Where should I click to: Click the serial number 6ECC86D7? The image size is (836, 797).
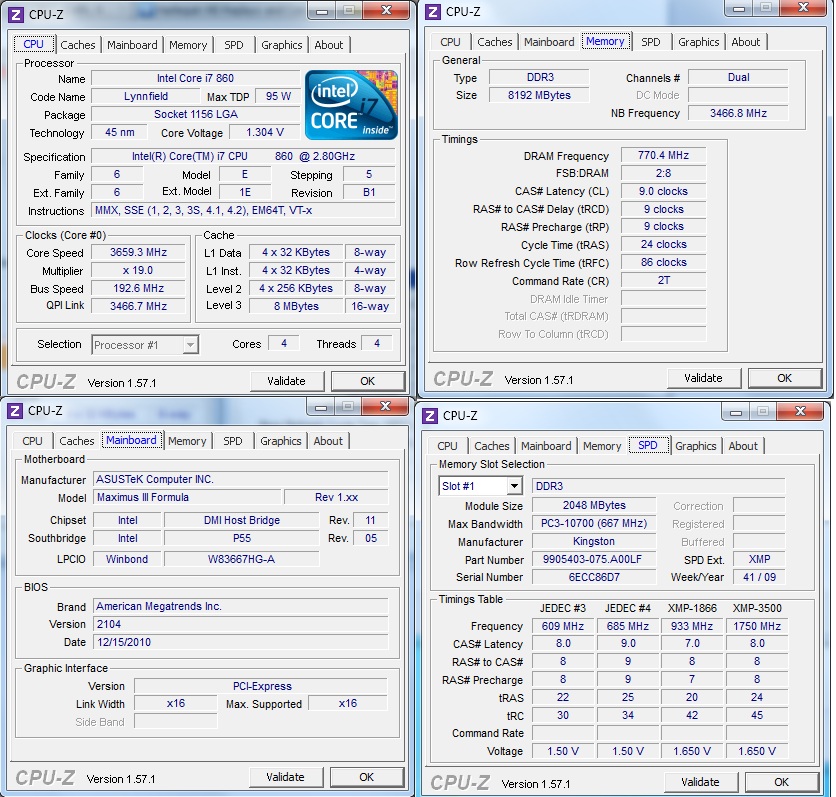pos(593,577)
